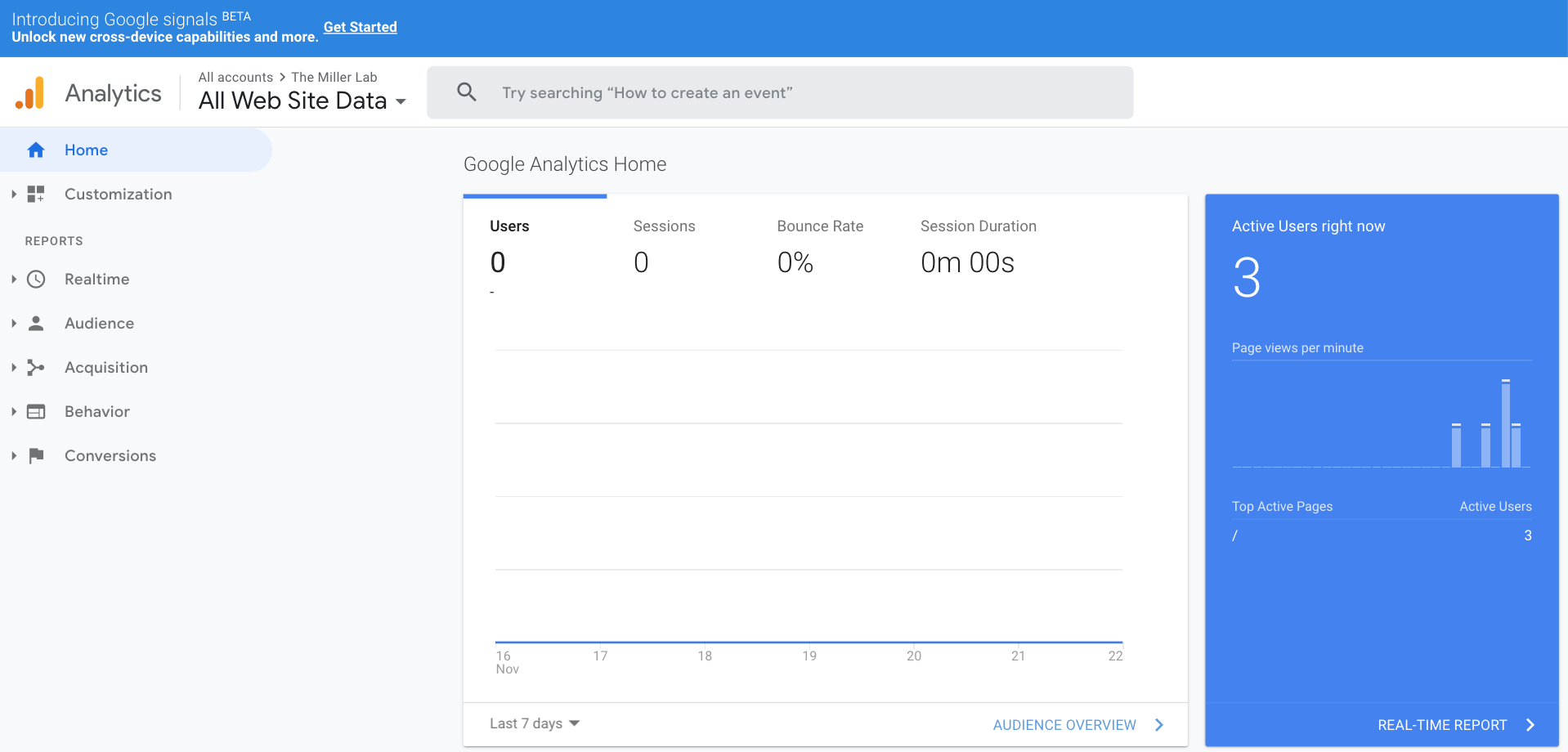Open the Behavior reports label
The height and width of the screenshot is (752, 1568).
coord(97,411)
